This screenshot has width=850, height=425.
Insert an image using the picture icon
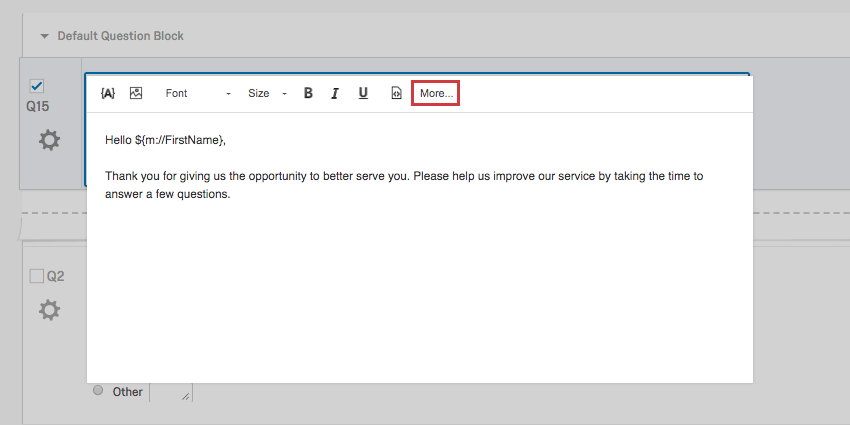(x=136, y=93)
